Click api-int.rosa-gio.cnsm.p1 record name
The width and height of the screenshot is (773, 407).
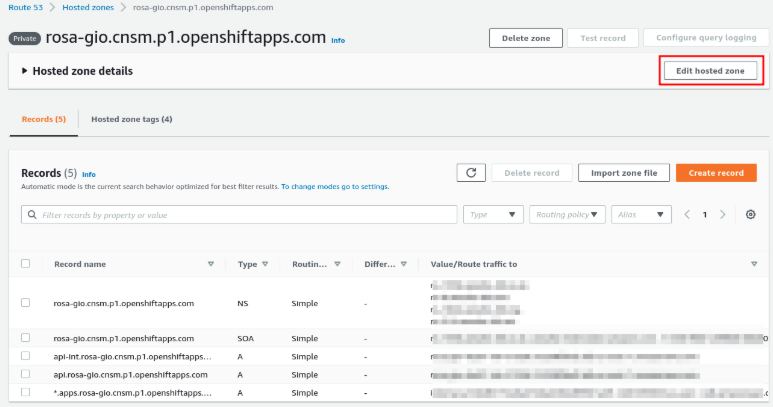click(x=133, y=356)
